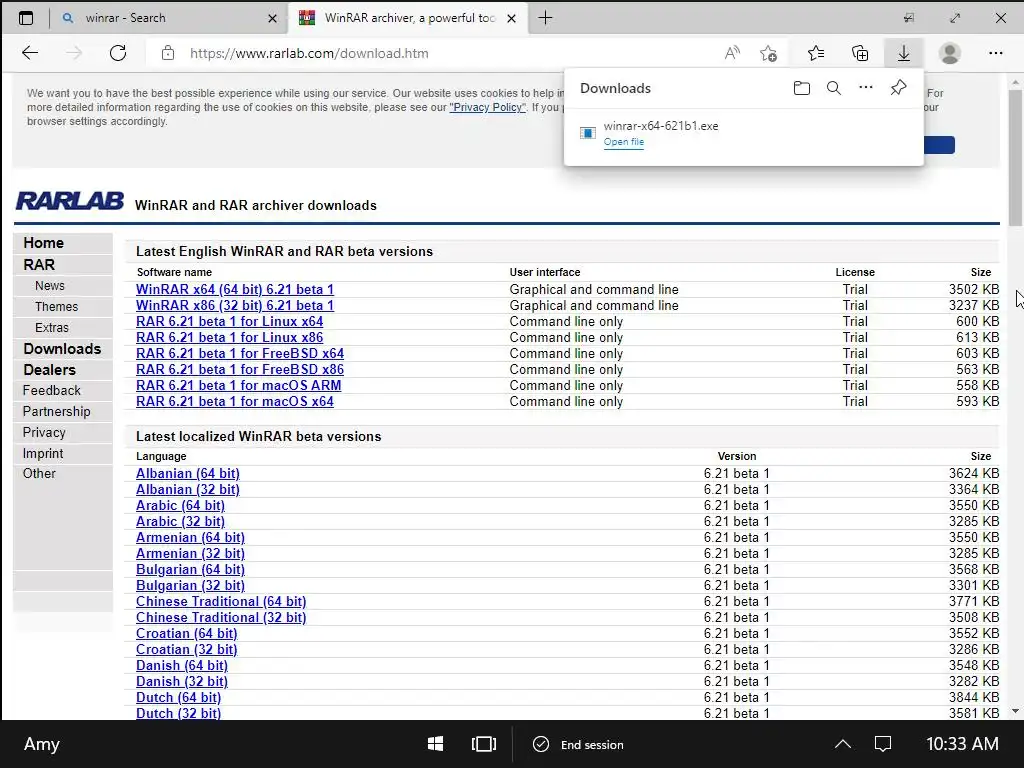Image resolution: width=1024 pixels, height=768 pixels.
Task: Open the Favorites list
Action: pos(816,53)
